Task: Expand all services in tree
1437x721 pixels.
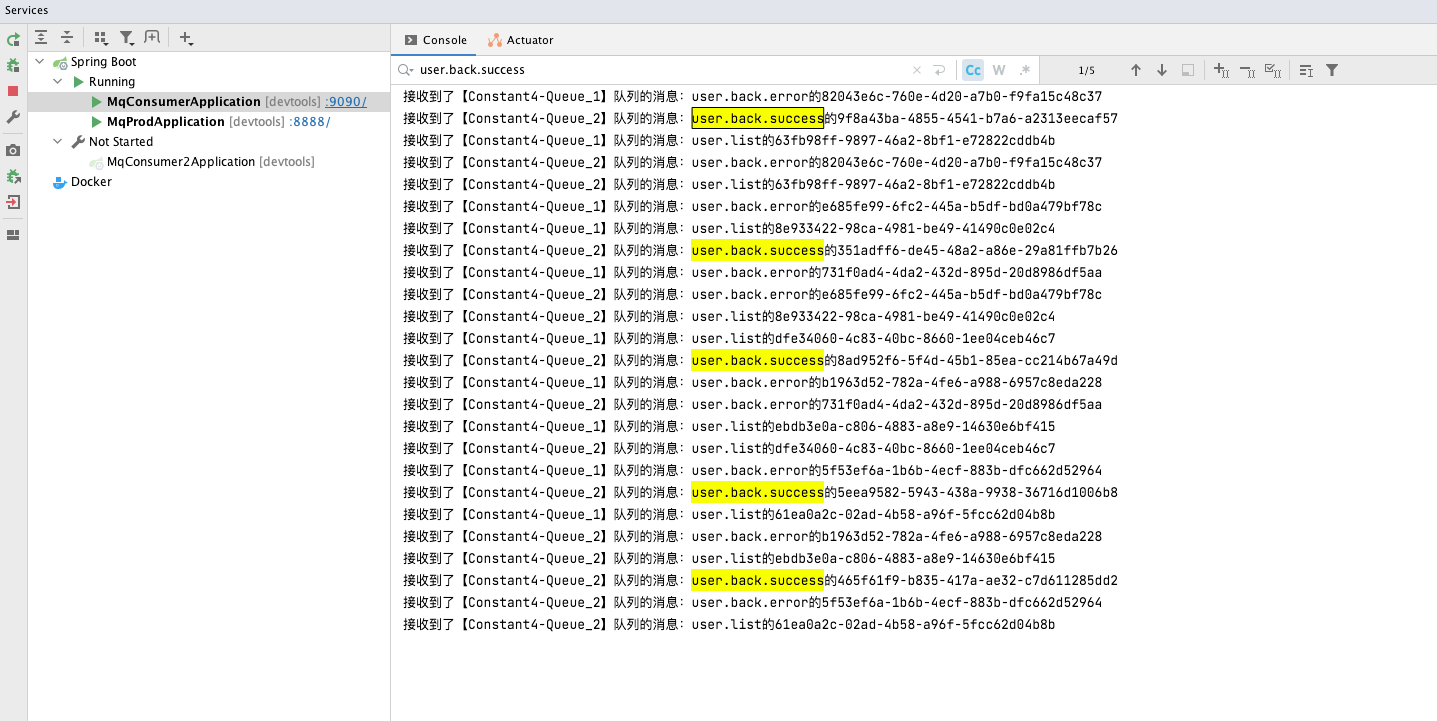Action: (x=41, y=38)
